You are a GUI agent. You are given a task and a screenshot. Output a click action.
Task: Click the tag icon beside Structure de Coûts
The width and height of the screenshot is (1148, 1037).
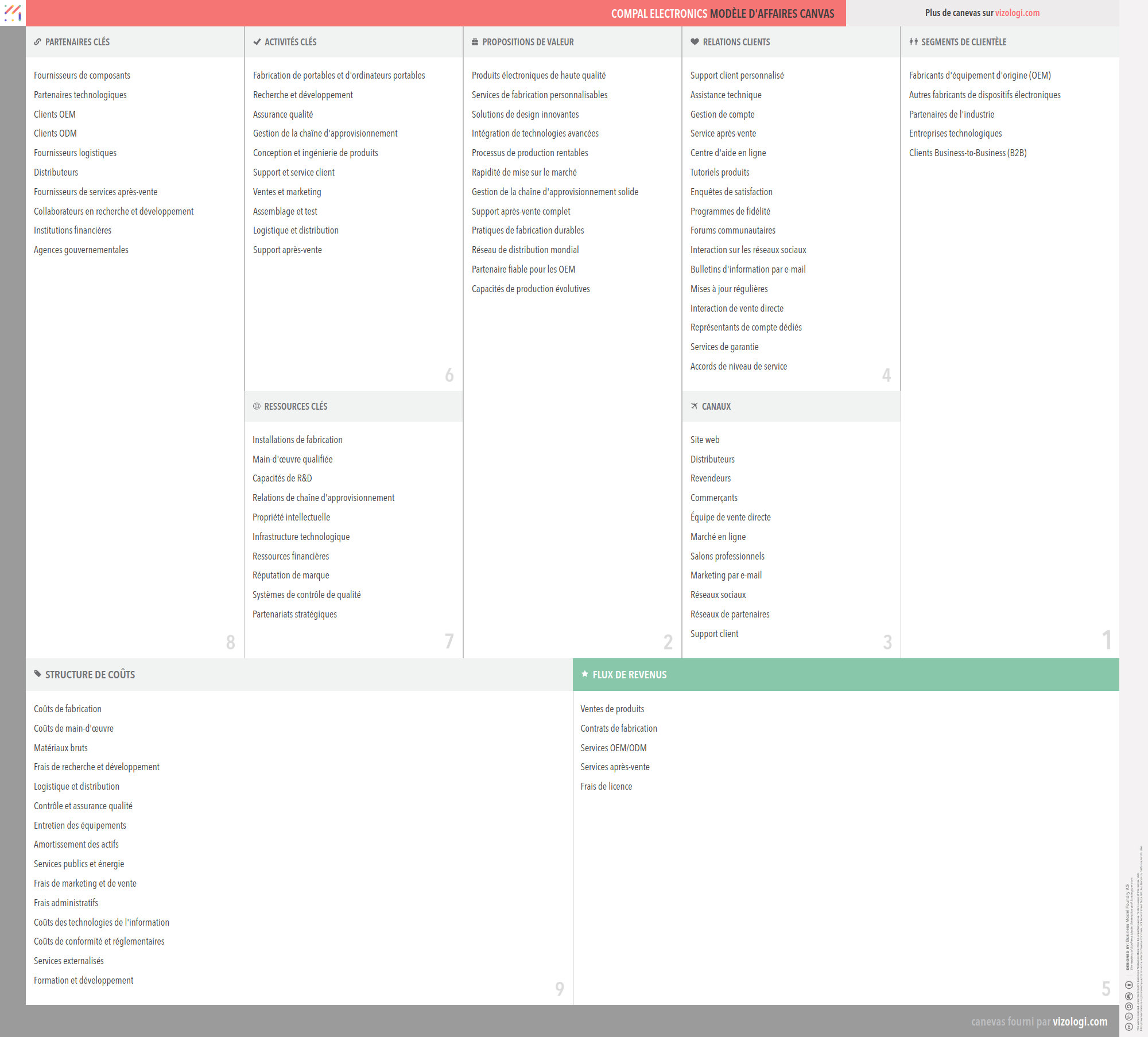38,674
